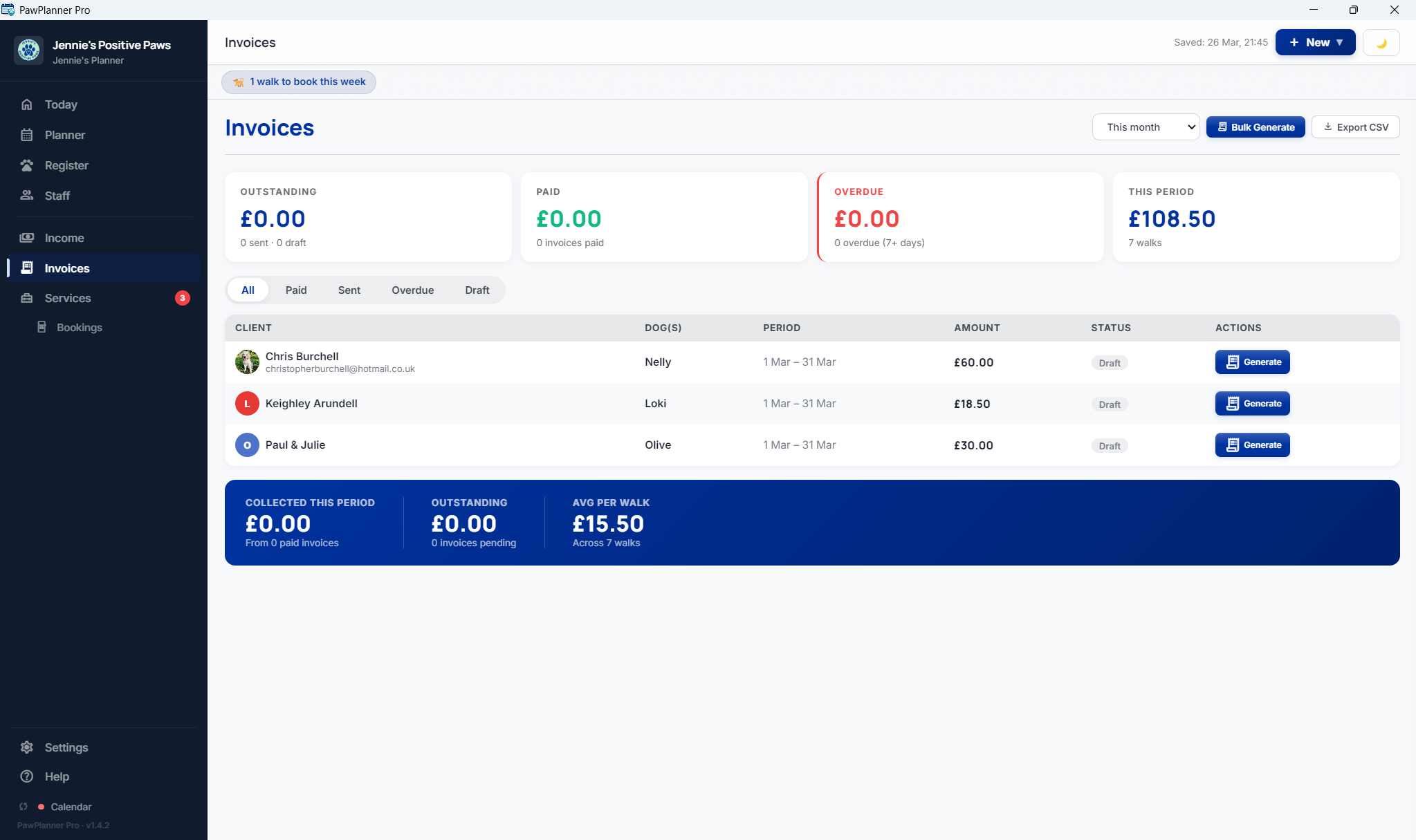Click Bulk Generate for all invoices
This screenshot has height=840, width=1416.
point(1254,127)
